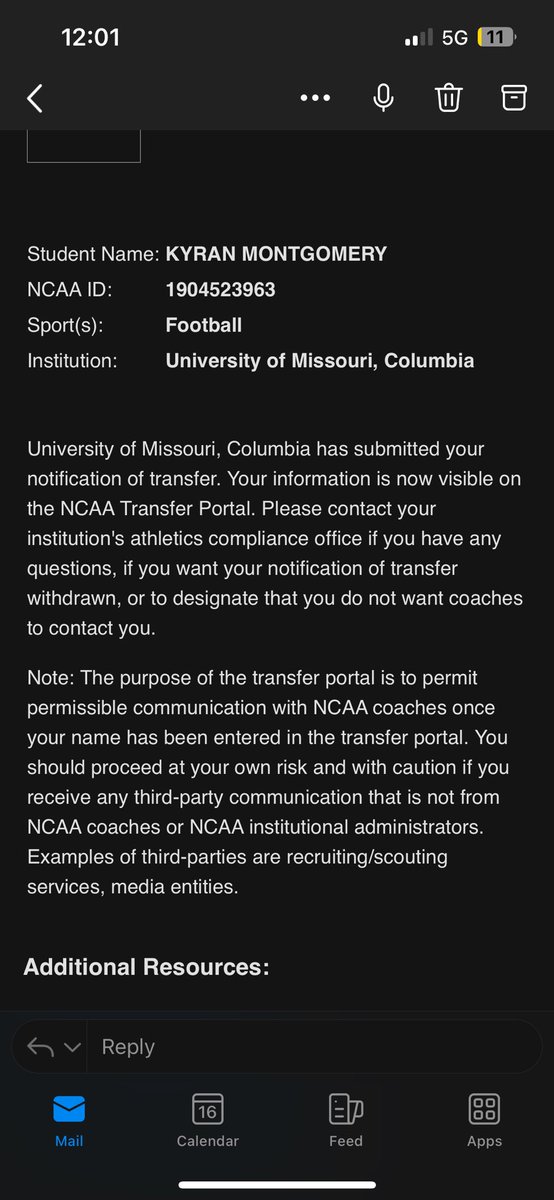Image resolution: width=554 pixels, height=1200 pixels.
Task: Open the Calendar tab
Action: coord(207,1120)
